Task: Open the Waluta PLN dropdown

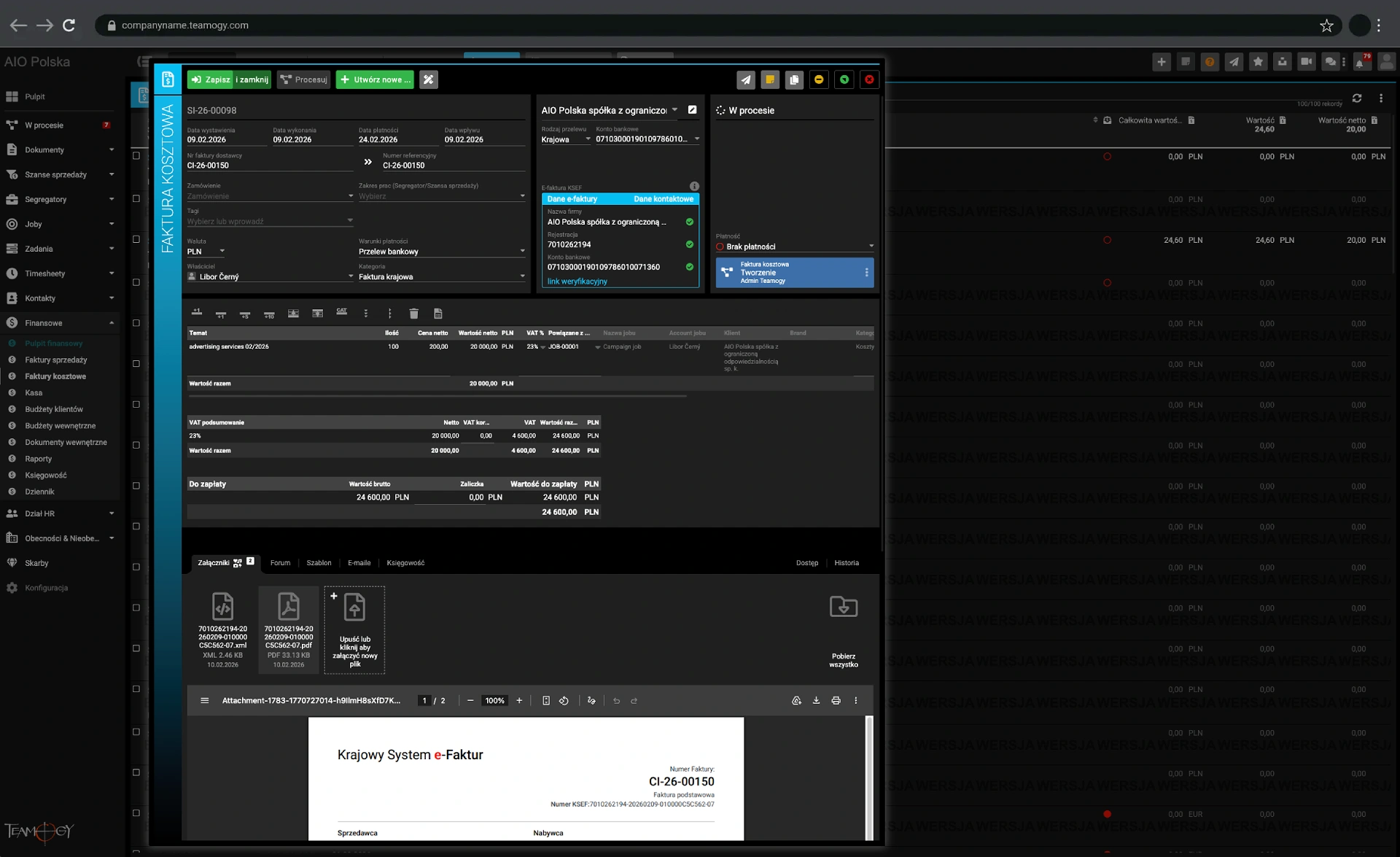Action: click(222, 251)
